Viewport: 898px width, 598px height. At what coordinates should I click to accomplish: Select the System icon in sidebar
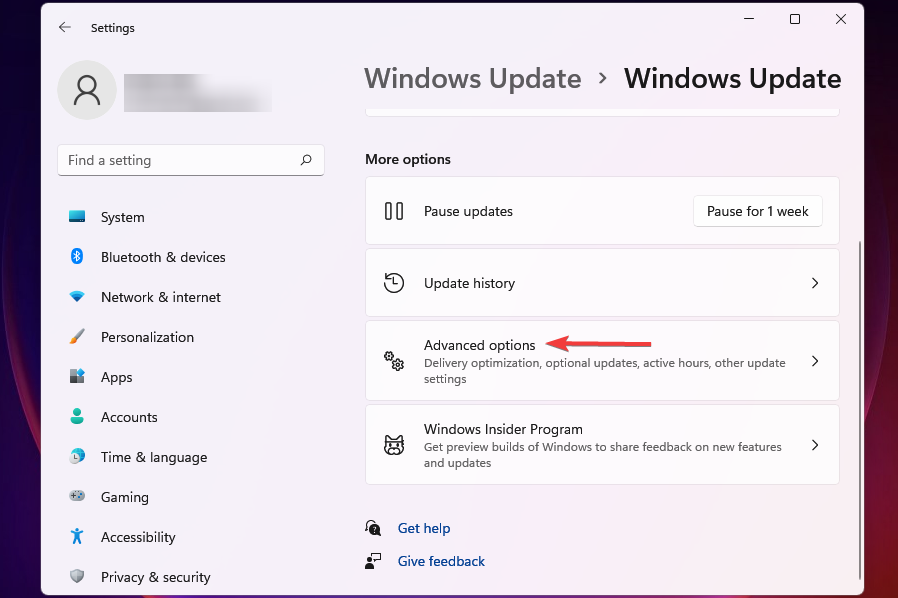pyautogui.click(x=77, y=217)
